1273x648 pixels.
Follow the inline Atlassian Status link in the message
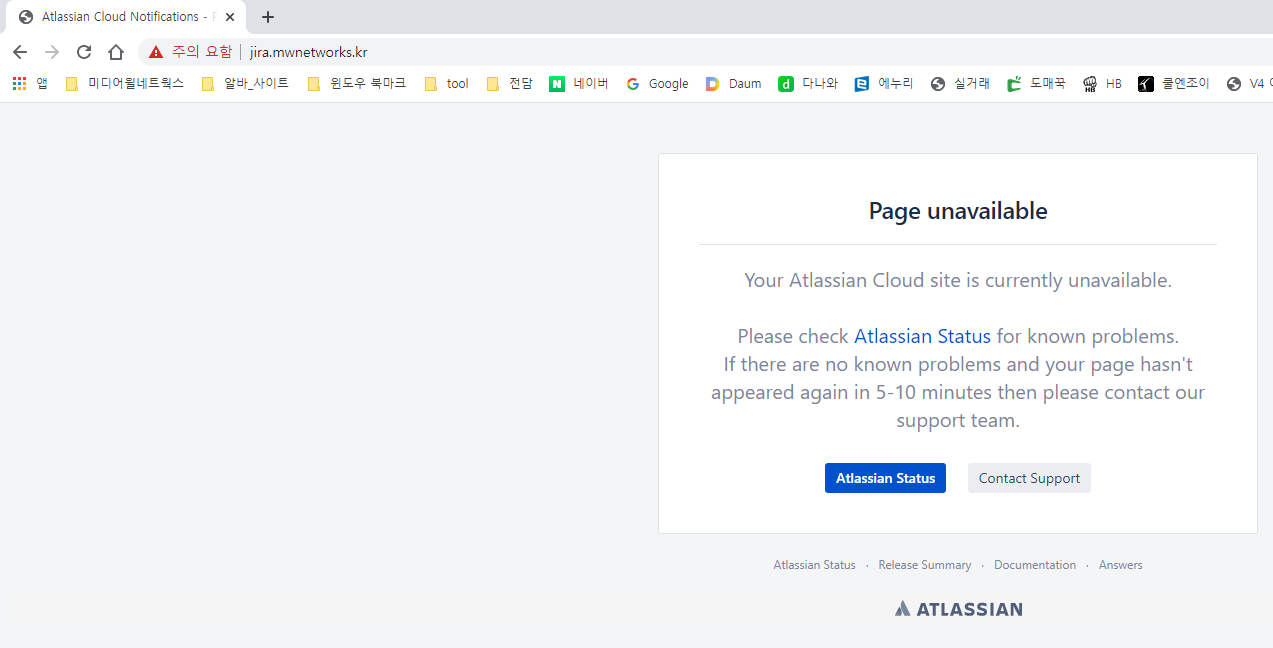(922, 336)
